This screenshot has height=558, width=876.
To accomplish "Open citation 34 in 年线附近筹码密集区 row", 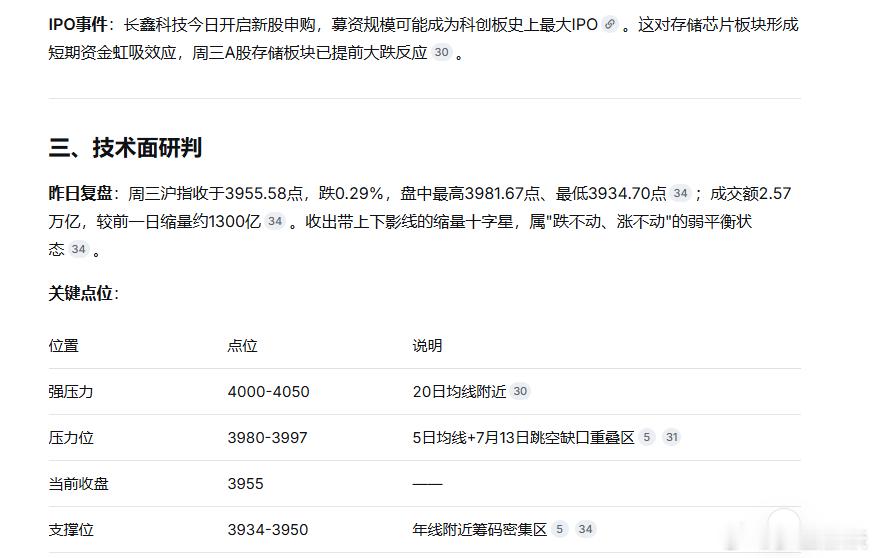I will click(x=585, y=530).
